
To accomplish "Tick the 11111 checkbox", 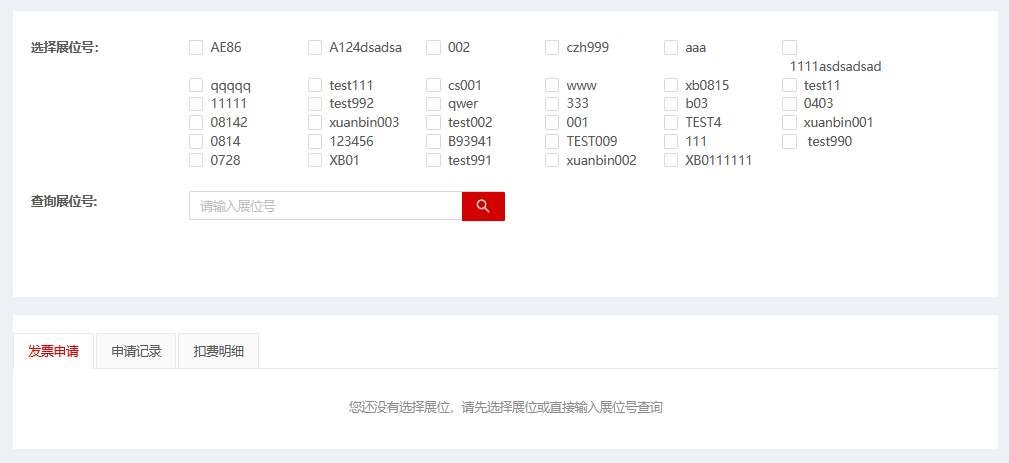I will [196, 104].
